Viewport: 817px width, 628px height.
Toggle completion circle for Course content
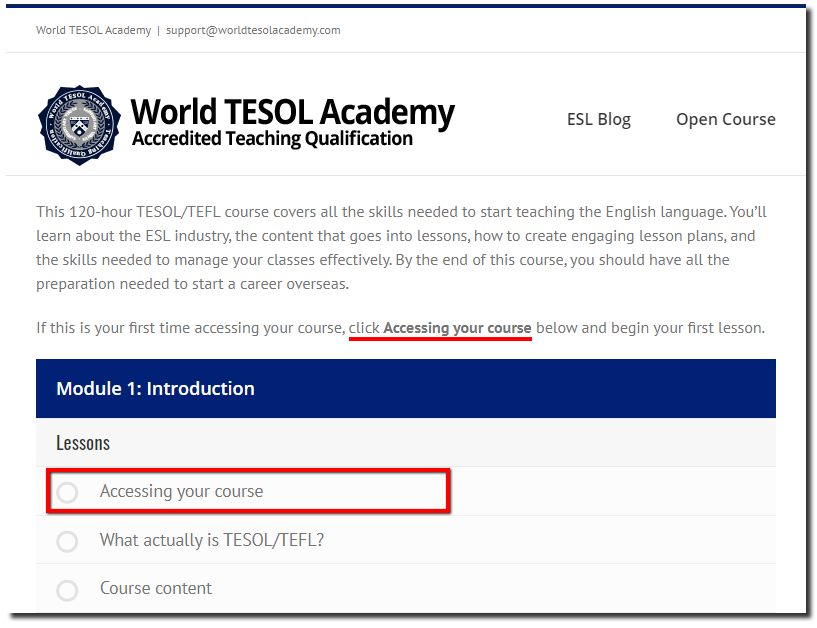[67, 590]
